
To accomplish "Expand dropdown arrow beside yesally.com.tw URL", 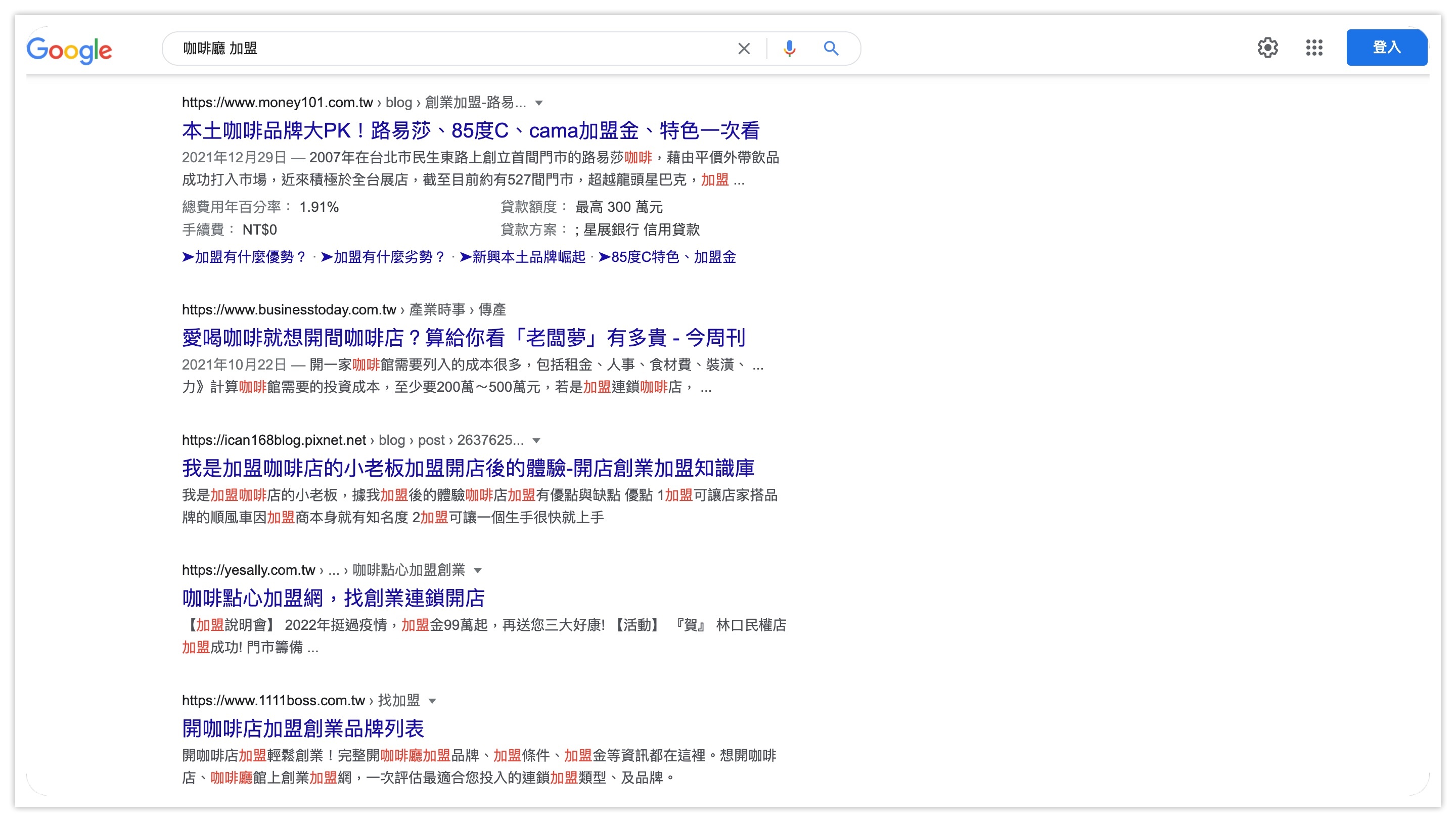I will click(478, 570).
